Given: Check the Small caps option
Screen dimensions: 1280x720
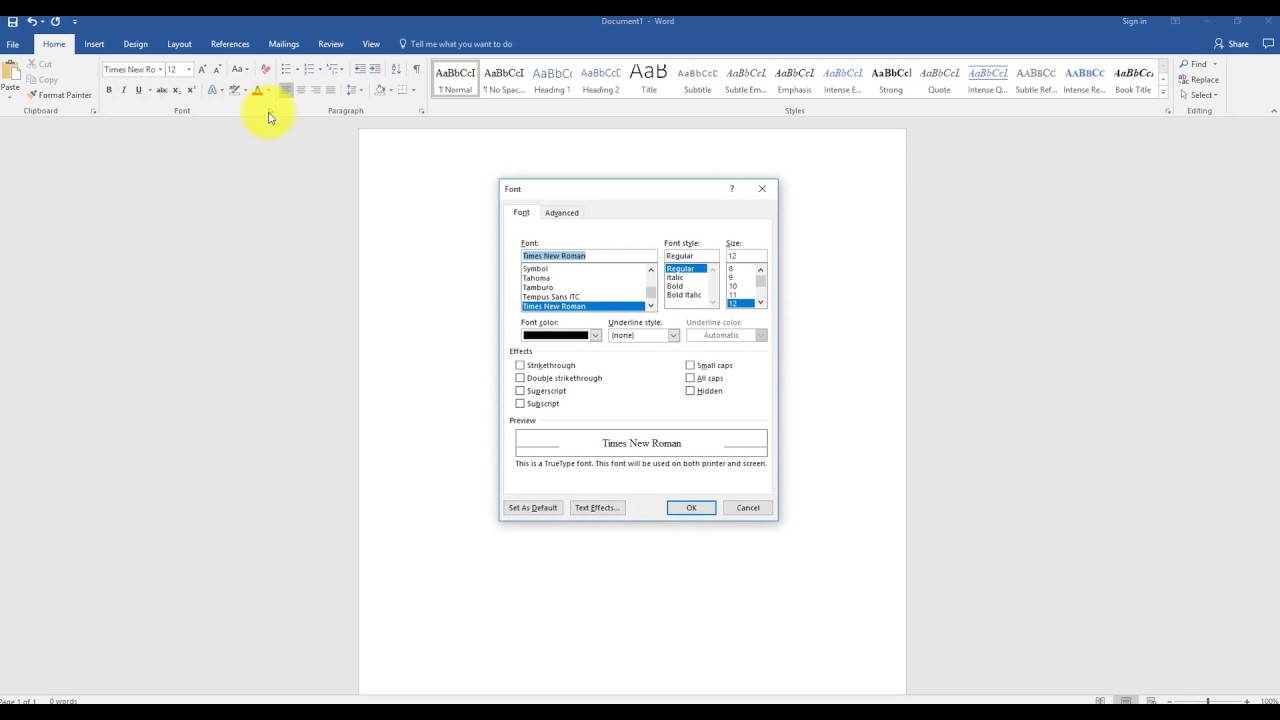Looking at the screenshot, I should tap(690, 365).
